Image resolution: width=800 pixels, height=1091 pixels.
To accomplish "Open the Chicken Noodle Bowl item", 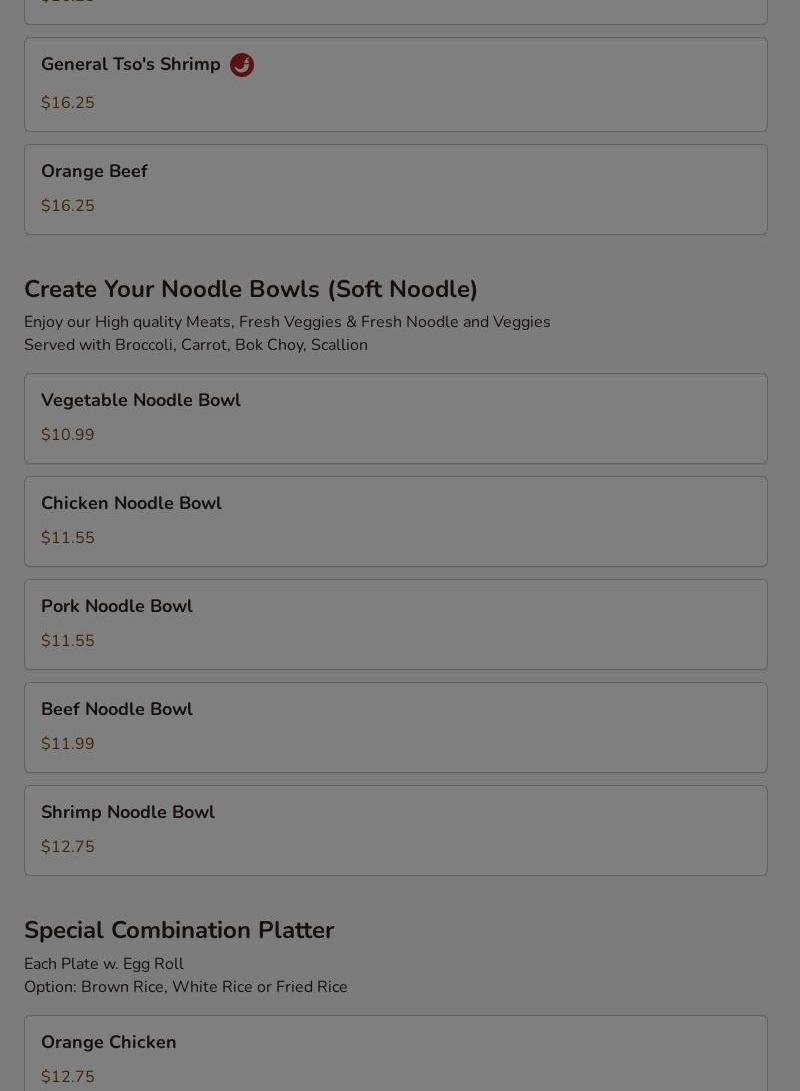I will point(396,521).
